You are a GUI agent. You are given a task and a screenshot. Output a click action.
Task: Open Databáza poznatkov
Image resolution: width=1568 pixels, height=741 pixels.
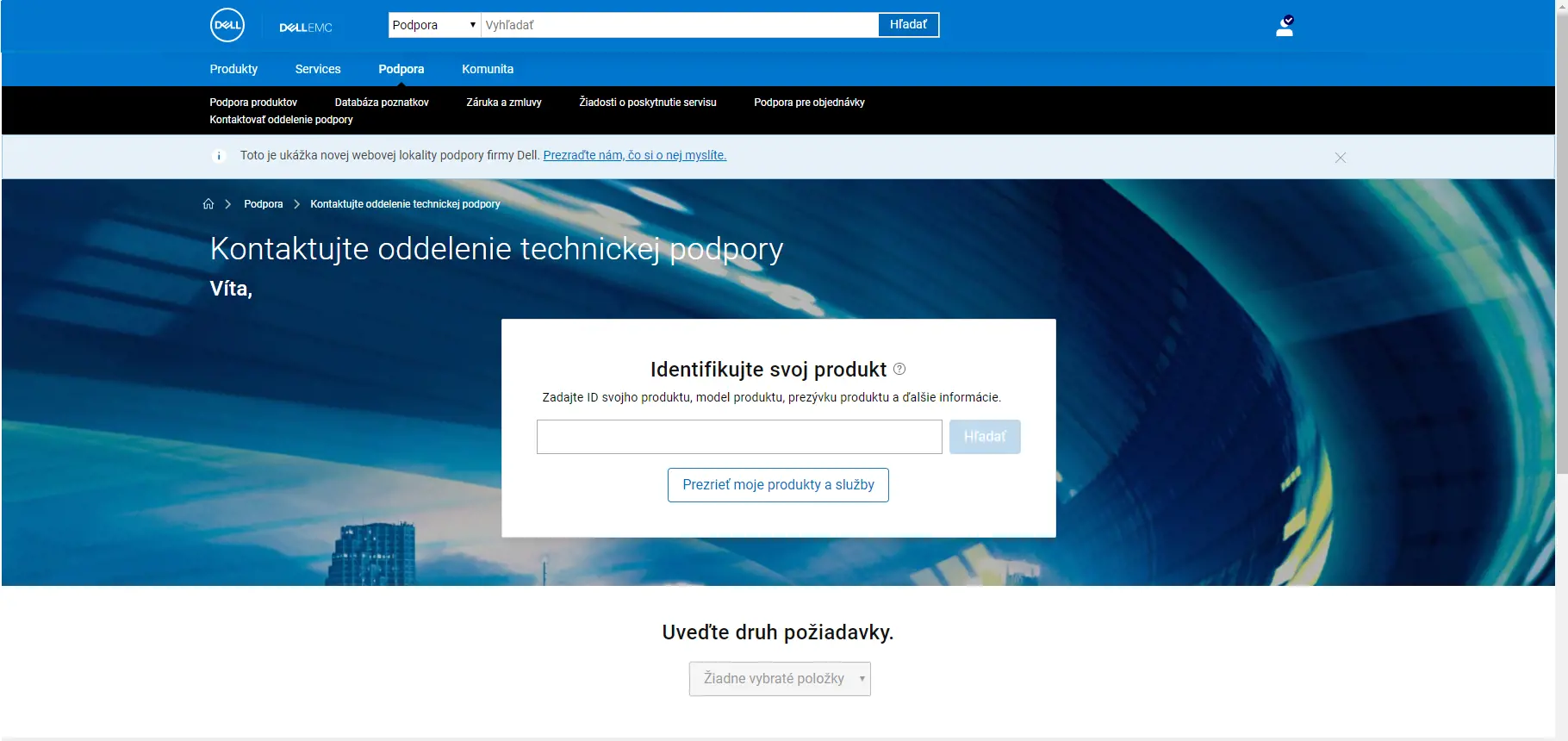coord(382,103)
